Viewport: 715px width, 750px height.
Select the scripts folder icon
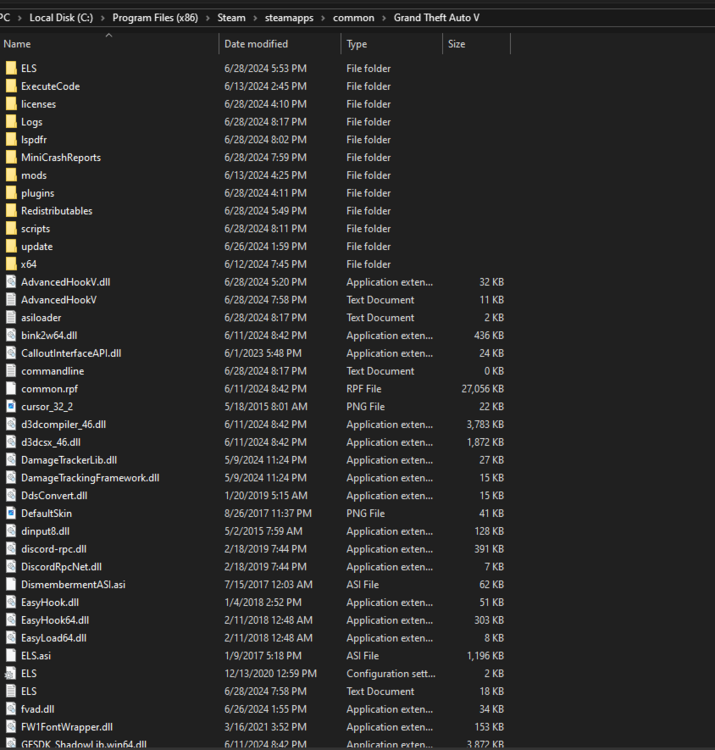[x=11, y=229]
